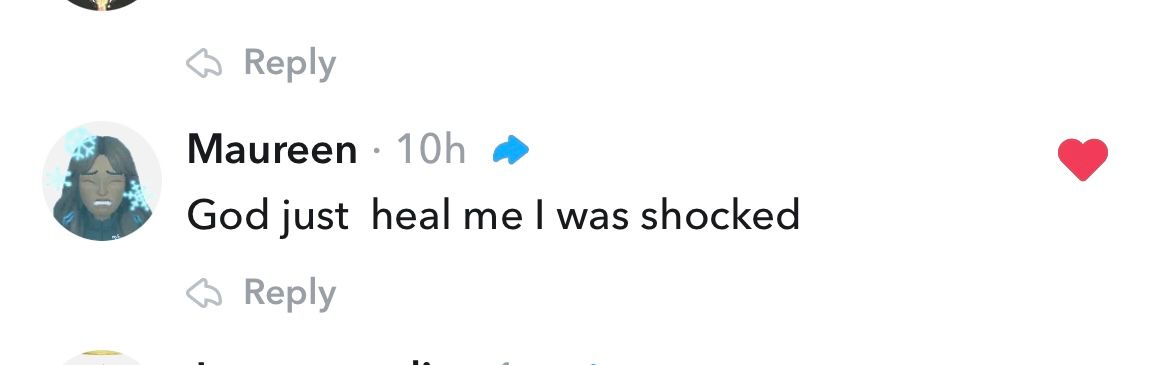Tap the red heart on Maureen's comment
The width and height of the screenshot is (1170, 365).
click(1083, 159)
